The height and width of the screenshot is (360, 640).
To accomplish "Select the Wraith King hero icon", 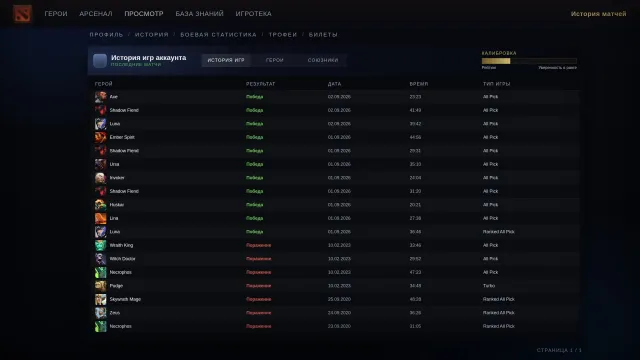I will (100, 245).
